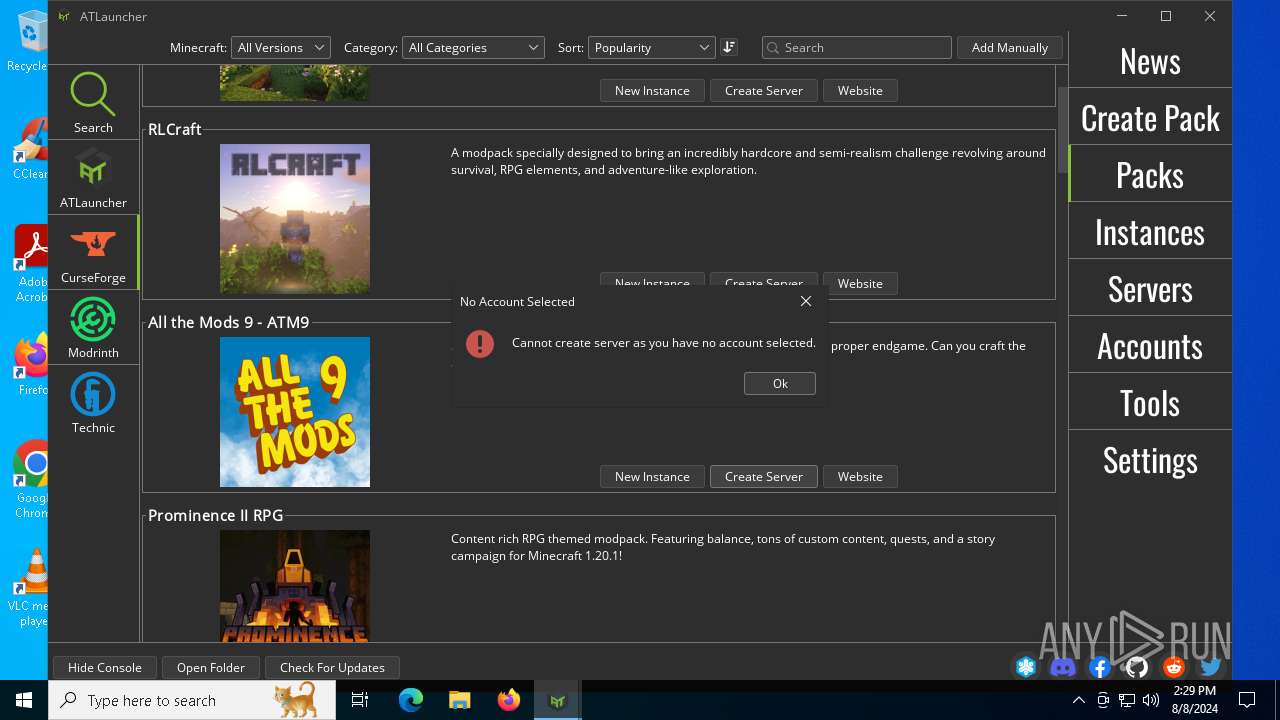
Task: Switch to the Accounts tab
Action: [x=1150, y=346]
